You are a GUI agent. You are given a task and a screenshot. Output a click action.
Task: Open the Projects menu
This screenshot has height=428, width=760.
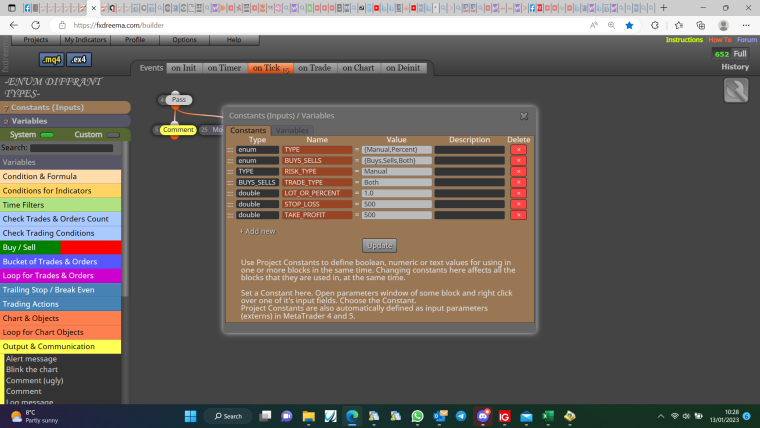pos(36,40)
